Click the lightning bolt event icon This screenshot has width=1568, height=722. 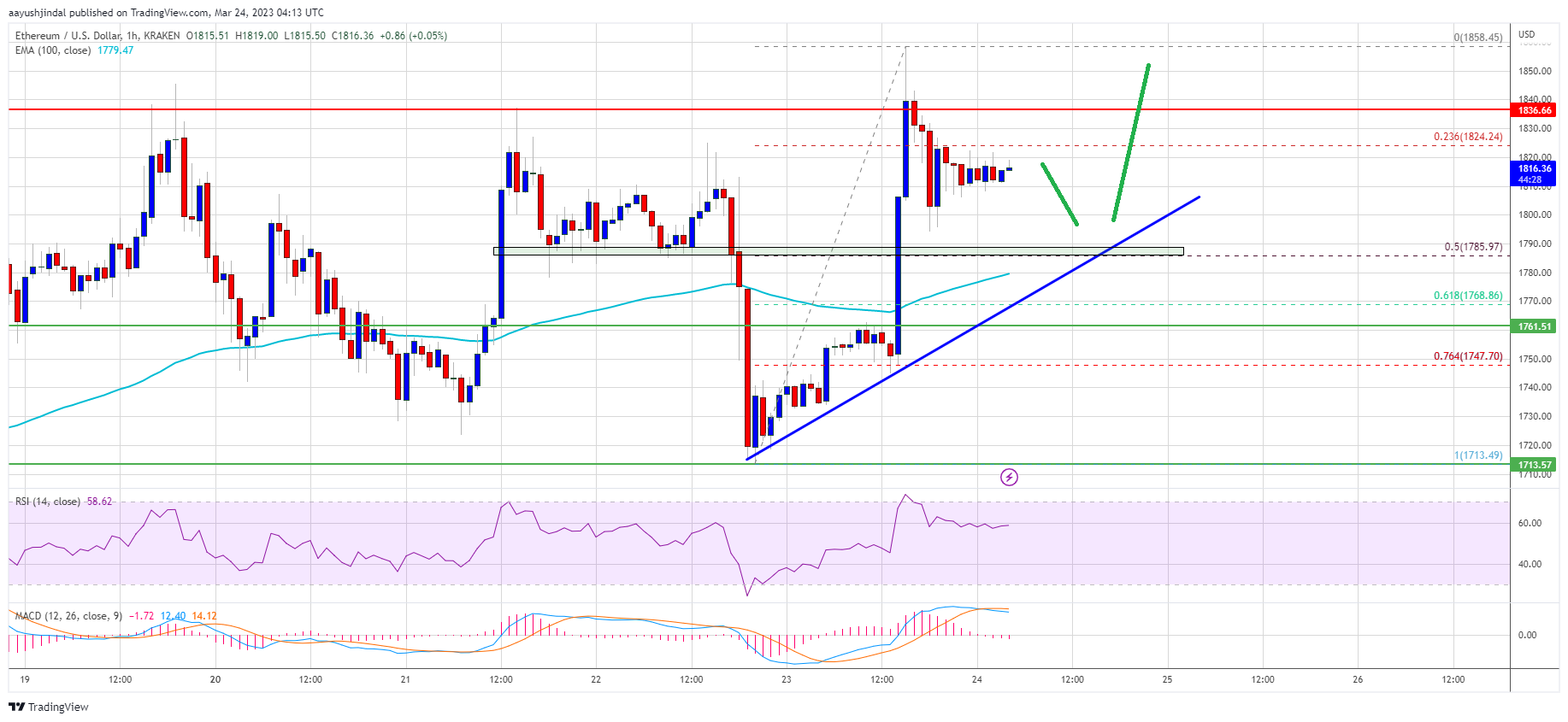click(1009, 477)
